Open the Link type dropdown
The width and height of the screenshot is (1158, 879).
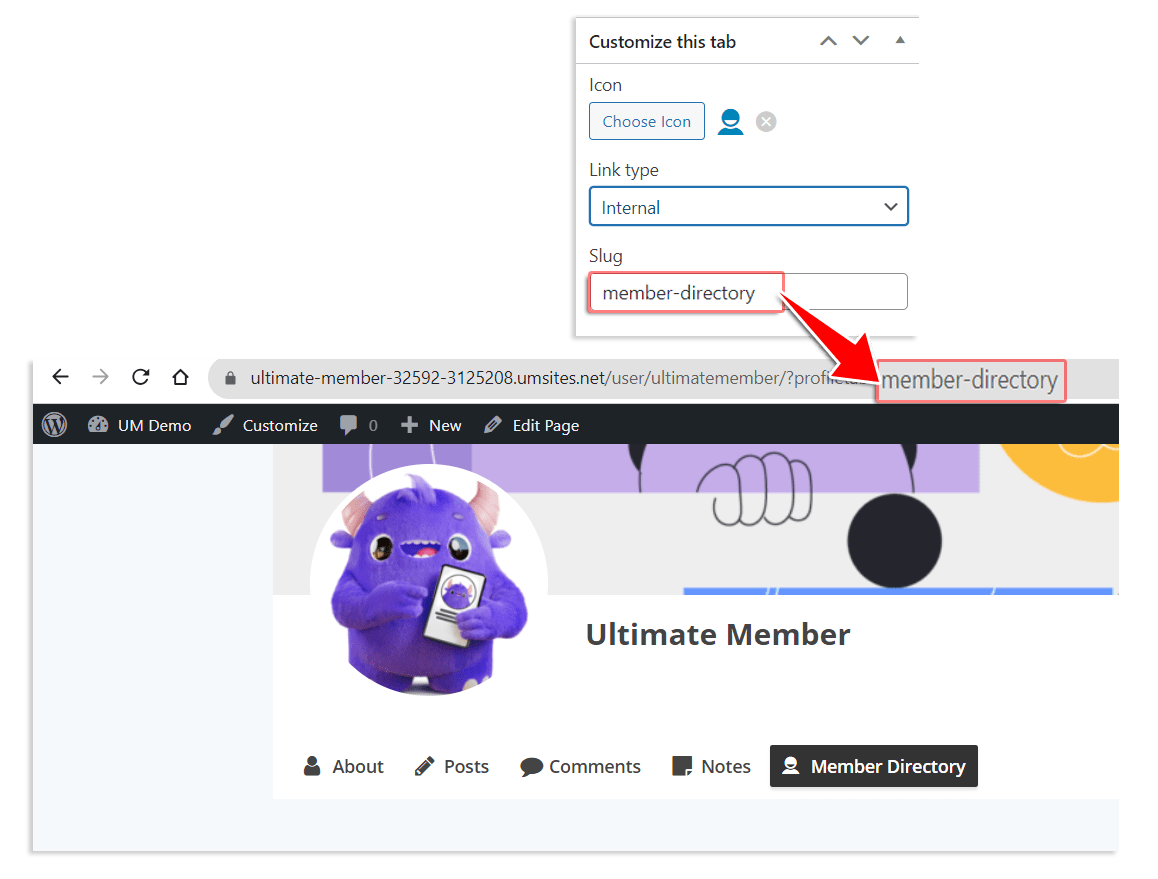click(748, 207)
